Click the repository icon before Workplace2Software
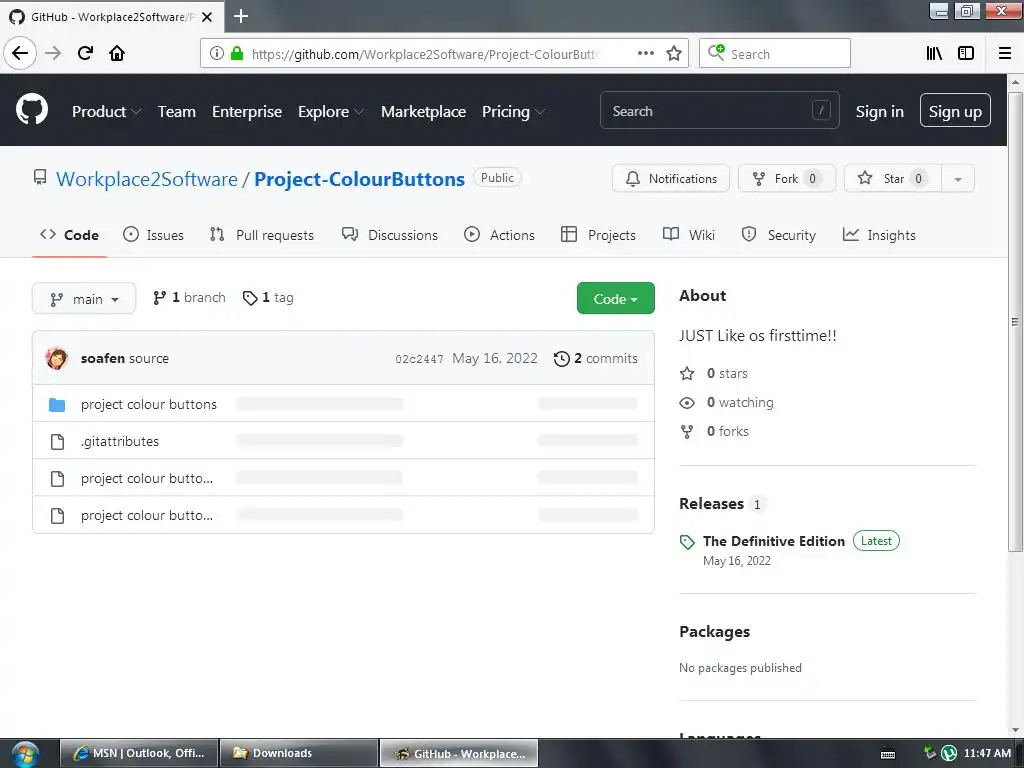This screenshot has width=1024, height=768. [40, 178]
